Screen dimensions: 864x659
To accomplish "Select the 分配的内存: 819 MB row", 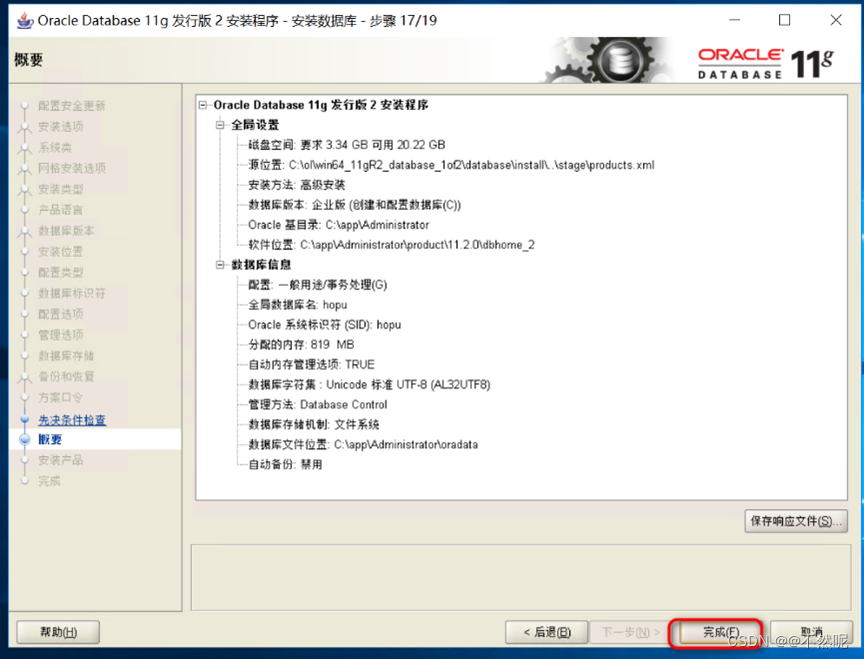I will (301, 344).
